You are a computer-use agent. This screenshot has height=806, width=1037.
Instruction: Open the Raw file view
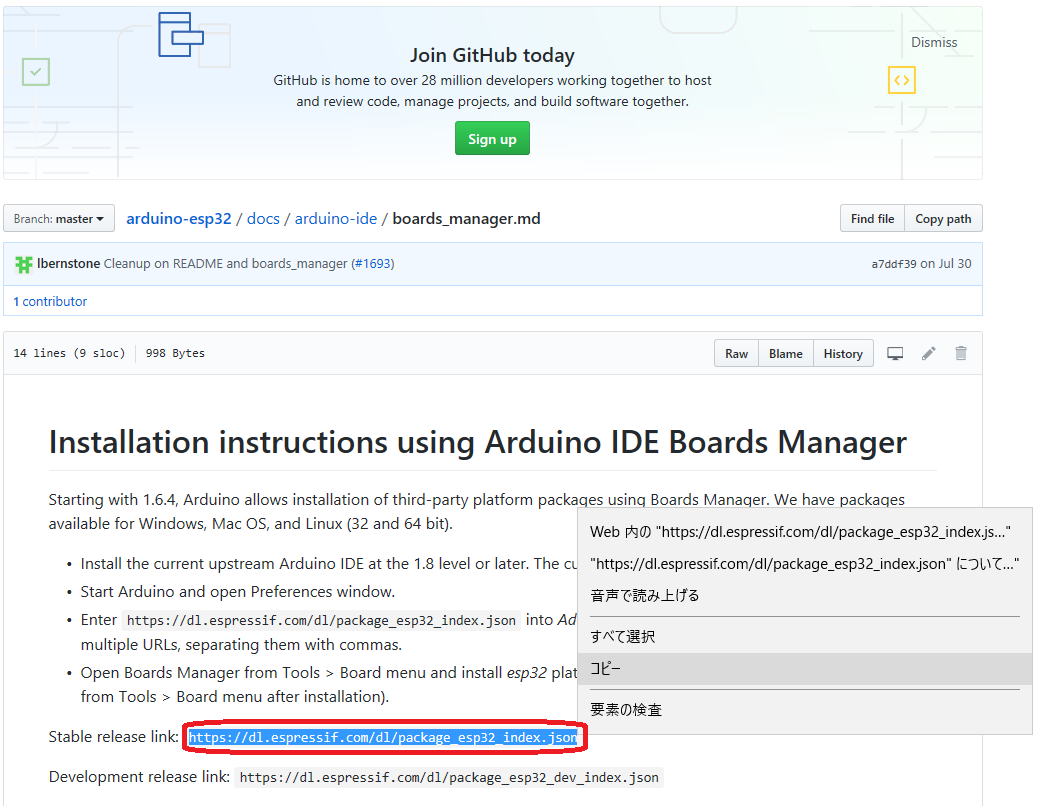(x=736, y=354)
